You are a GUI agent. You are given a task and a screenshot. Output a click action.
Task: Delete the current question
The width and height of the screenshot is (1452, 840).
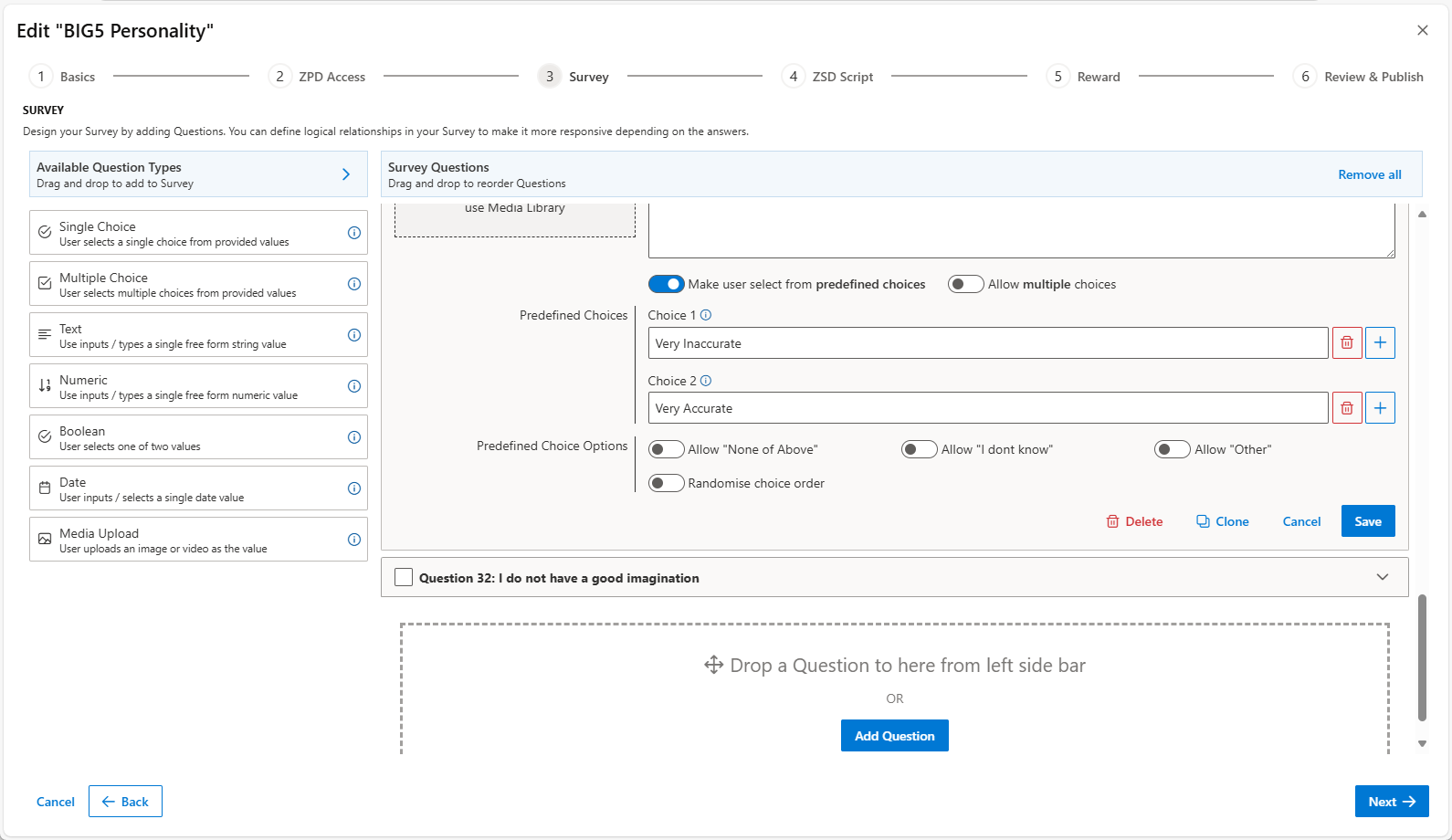point(1134,521)
